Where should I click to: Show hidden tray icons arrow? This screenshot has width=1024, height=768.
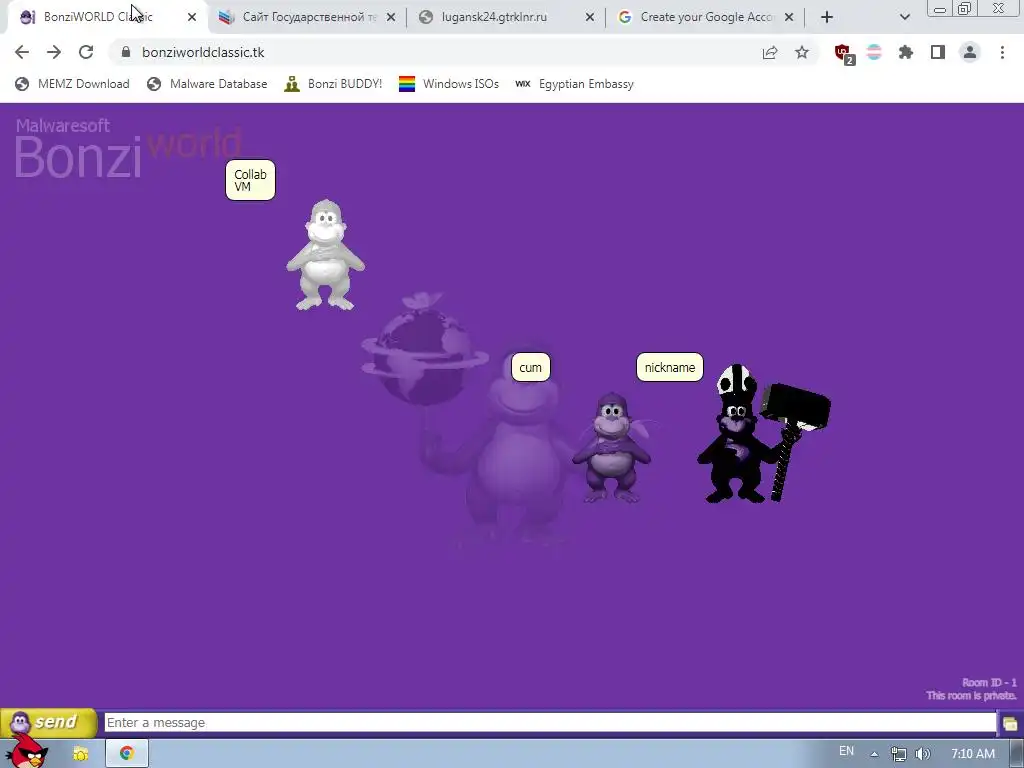click(x=874, y=754)
